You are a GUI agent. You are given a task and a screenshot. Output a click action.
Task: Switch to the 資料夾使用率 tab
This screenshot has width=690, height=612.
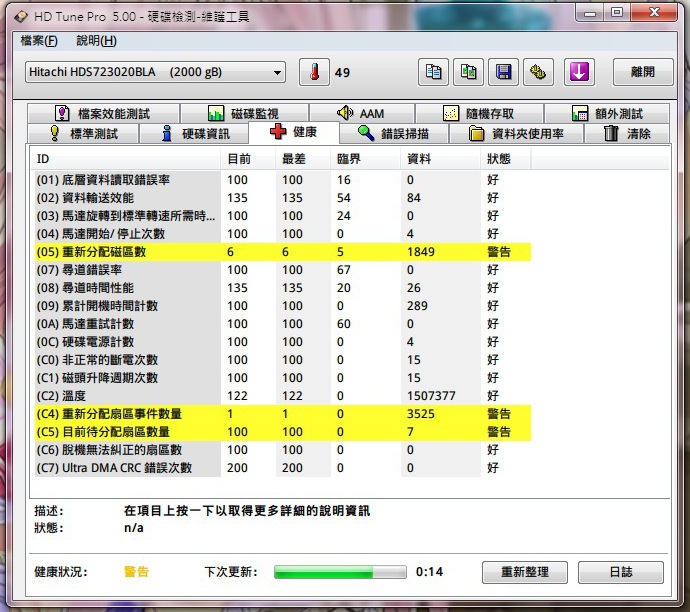[516, 133]
